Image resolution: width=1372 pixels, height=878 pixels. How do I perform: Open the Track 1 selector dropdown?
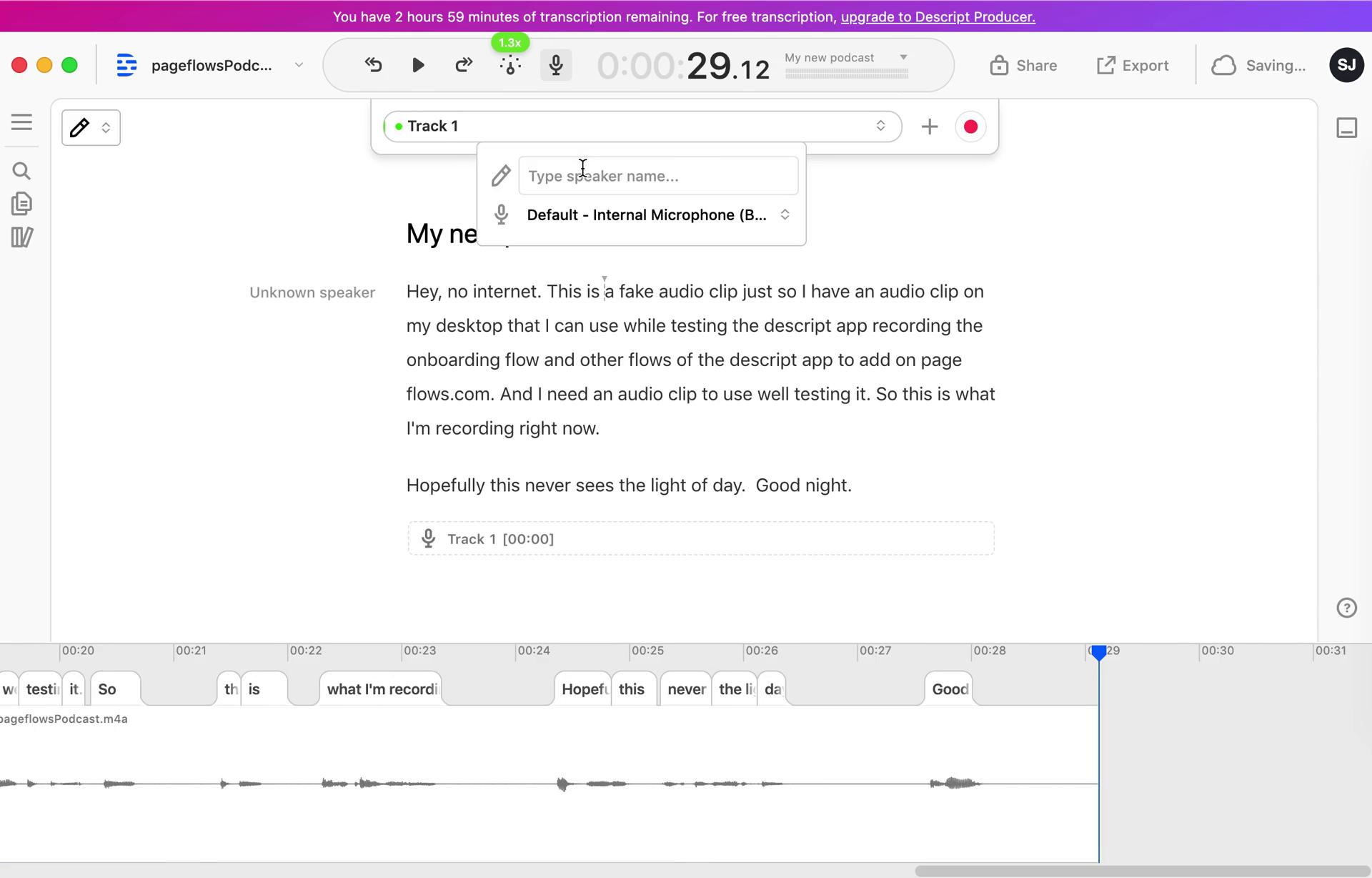pyautogui.click(x=642, y=127)
